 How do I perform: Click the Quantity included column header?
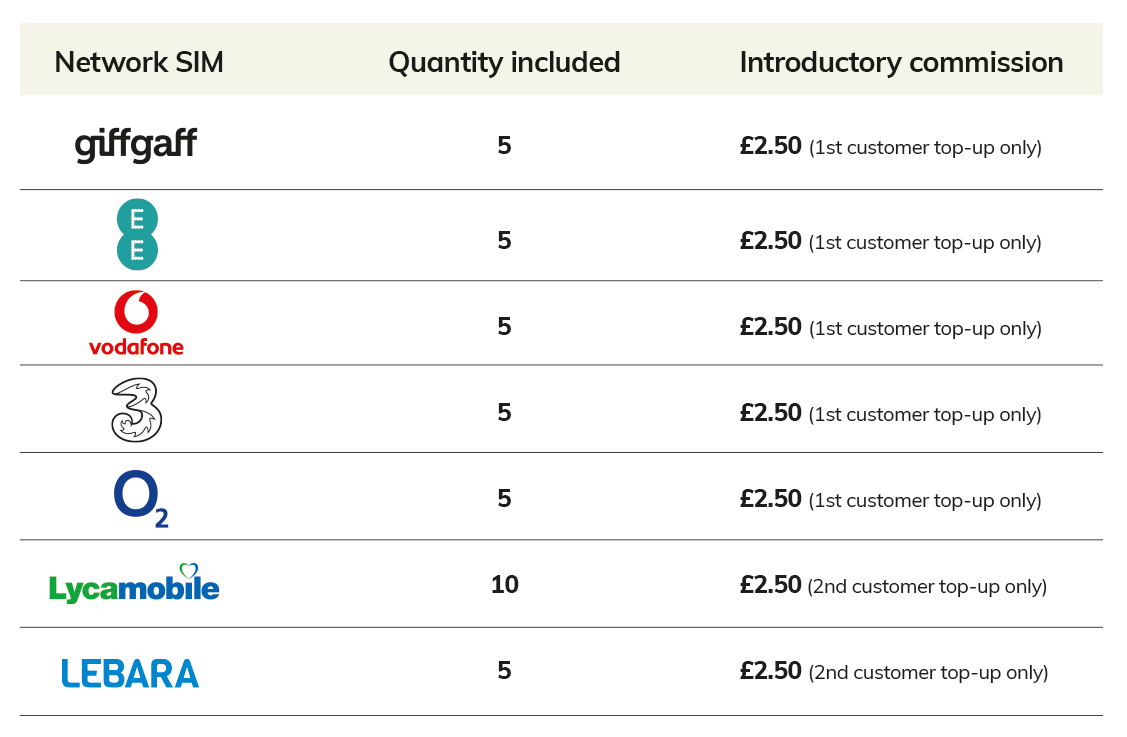[504, 63]
